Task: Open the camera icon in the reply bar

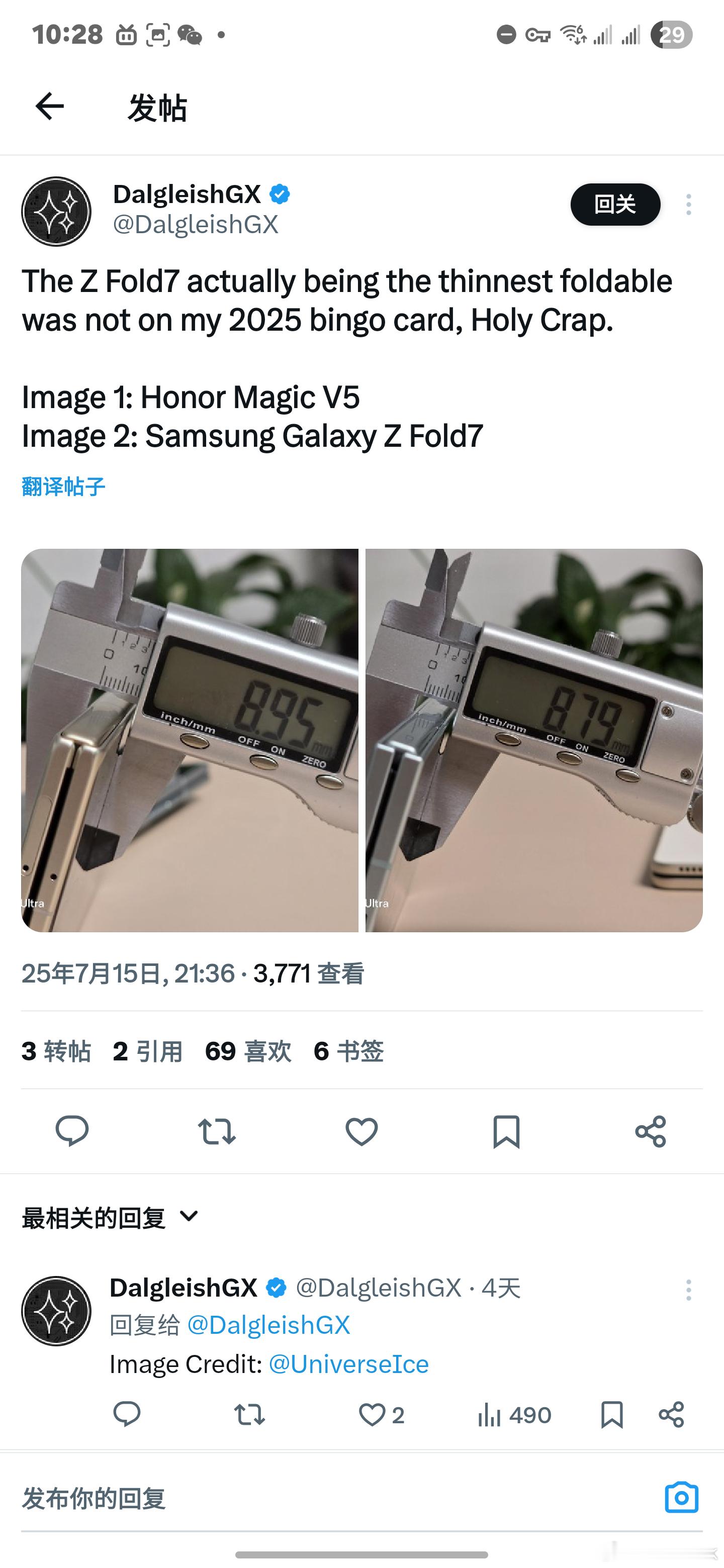Action: pyautogui.click(x=681, y=1498)
